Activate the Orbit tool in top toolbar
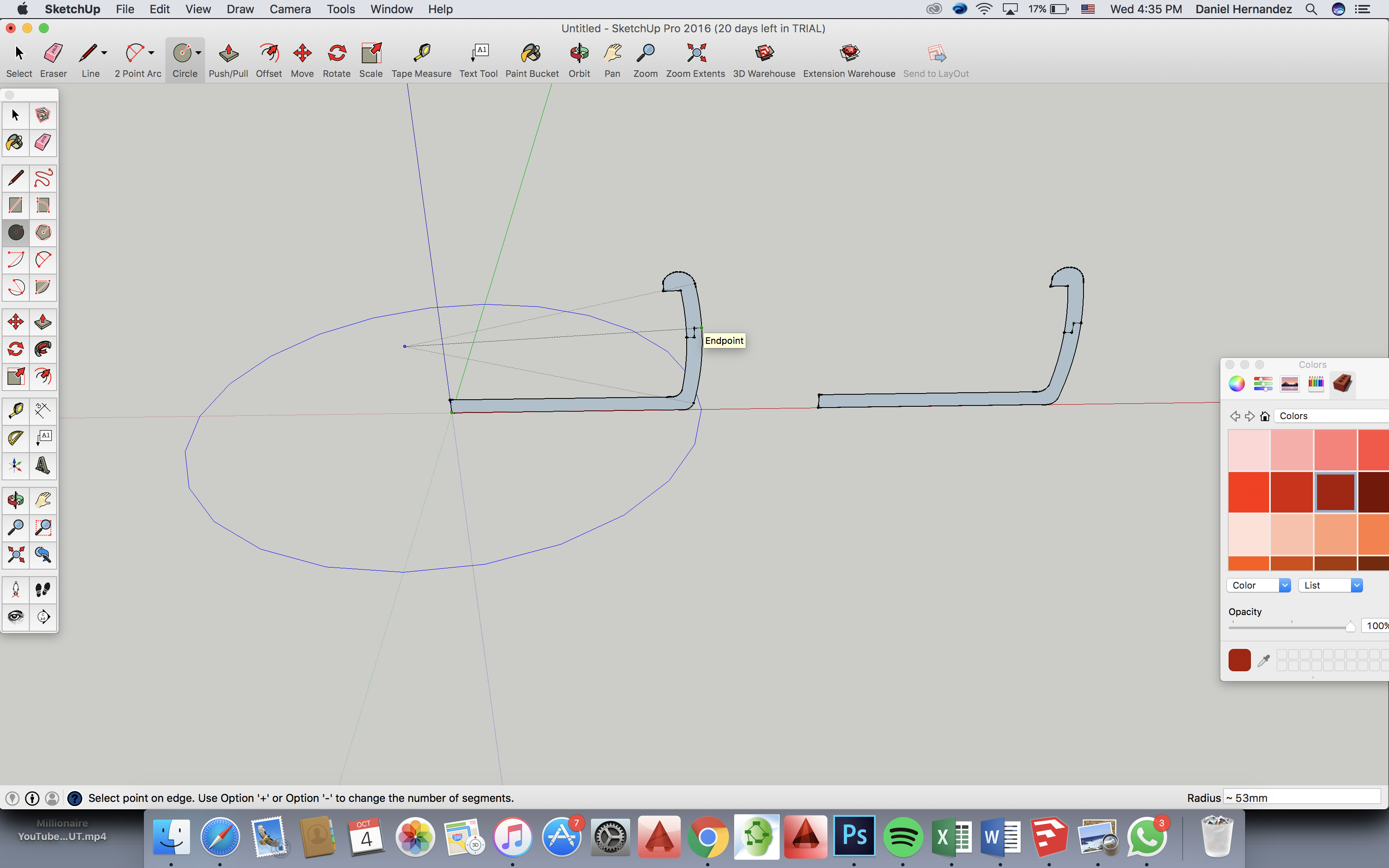This screenshot has width=1389, height=868. pyautogui.click(x=579, y=60)
